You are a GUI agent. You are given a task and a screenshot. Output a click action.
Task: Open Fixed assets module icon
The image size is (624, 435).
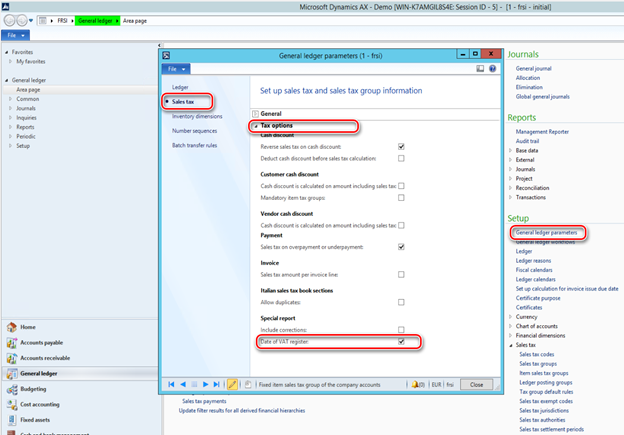(x=12, y=420)
